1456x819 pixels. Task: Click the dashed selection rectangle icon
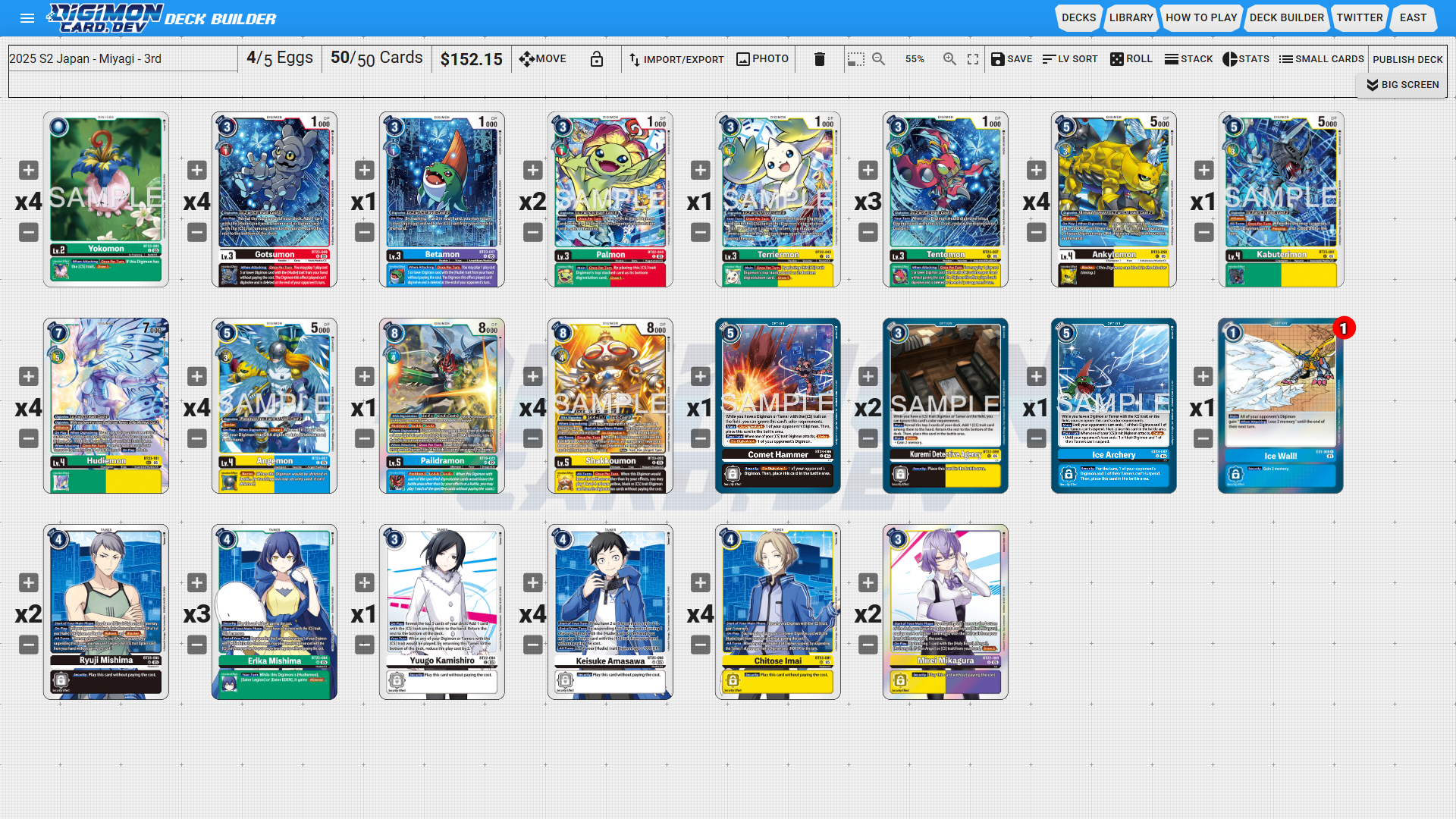856,59
